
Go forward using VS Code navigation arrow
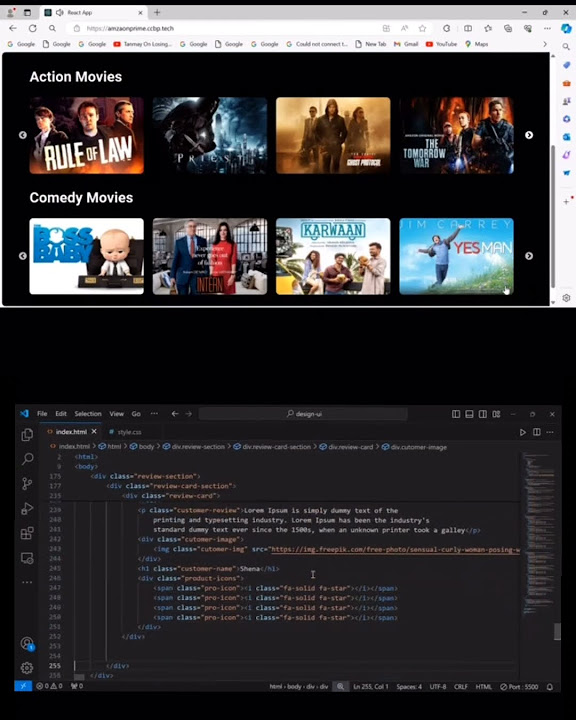pos(189,414)
